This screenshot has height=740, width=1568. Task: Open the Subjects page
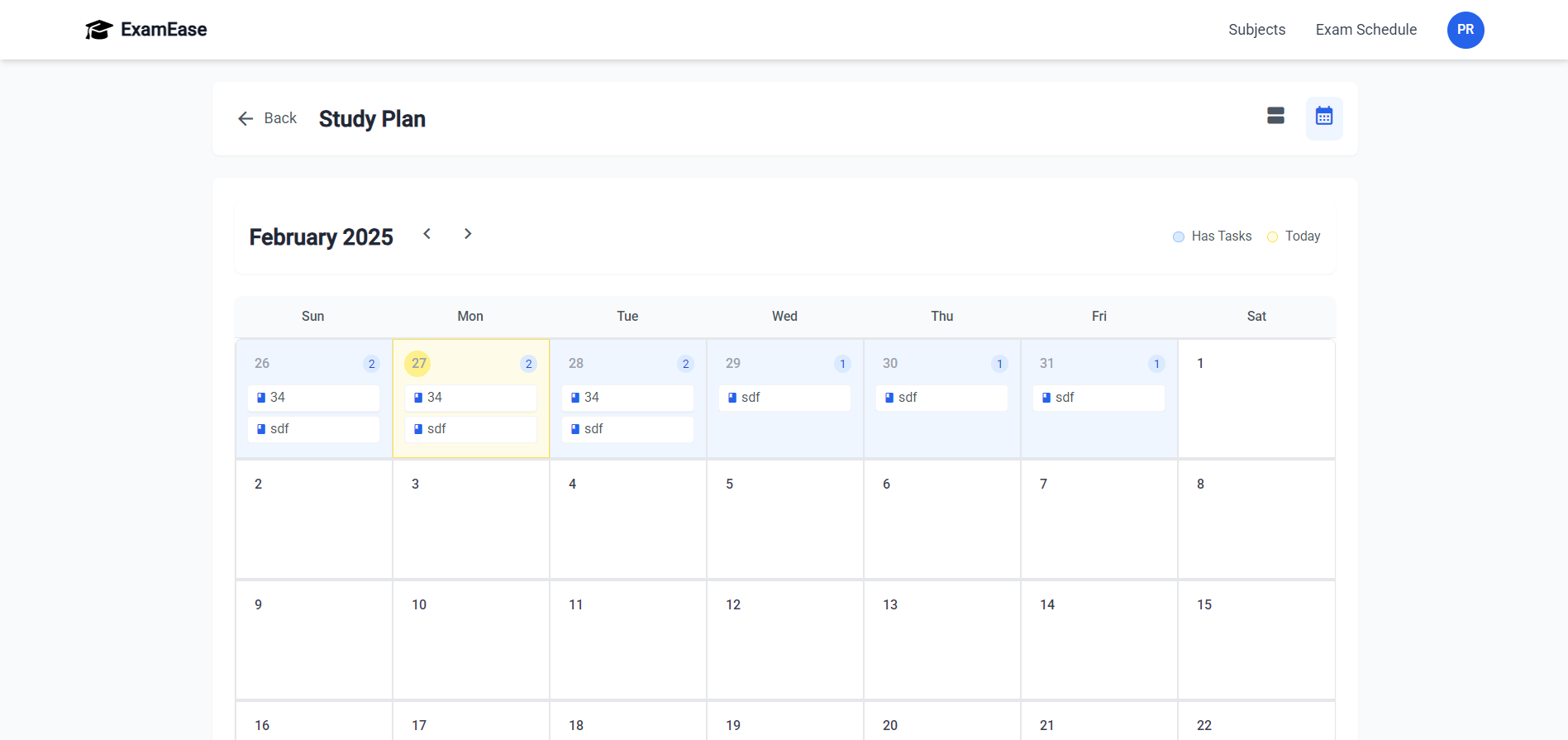pos(1256,30)
